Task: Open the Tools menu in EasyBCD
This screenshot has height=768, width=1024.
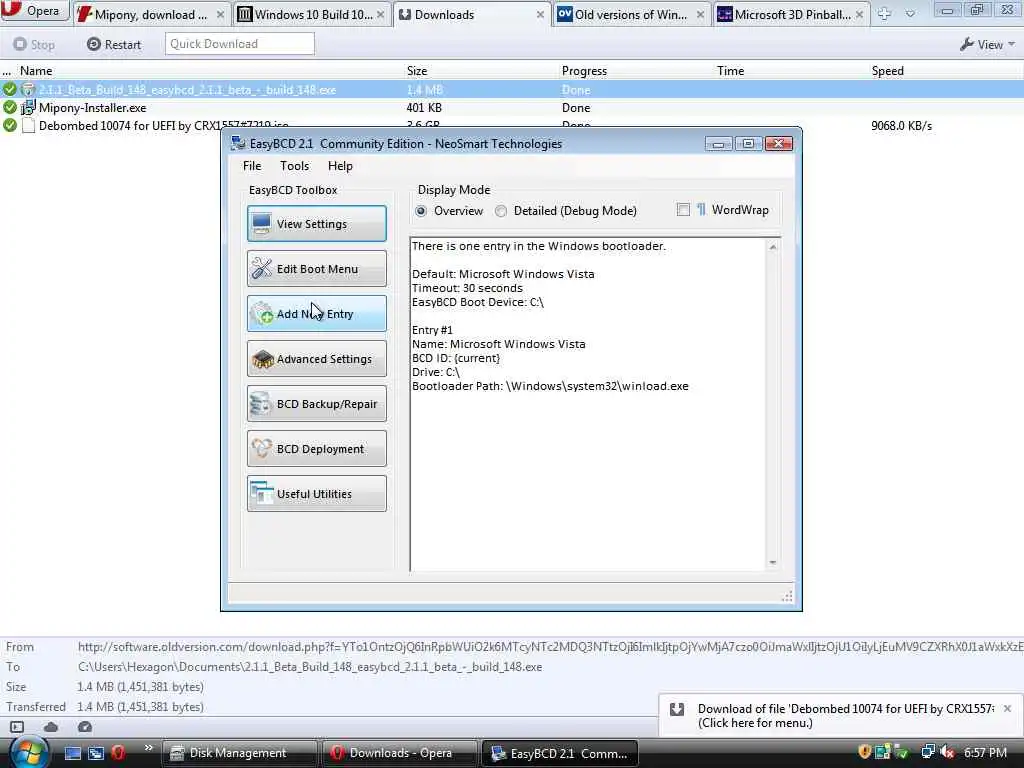Action: click(295, 166)
